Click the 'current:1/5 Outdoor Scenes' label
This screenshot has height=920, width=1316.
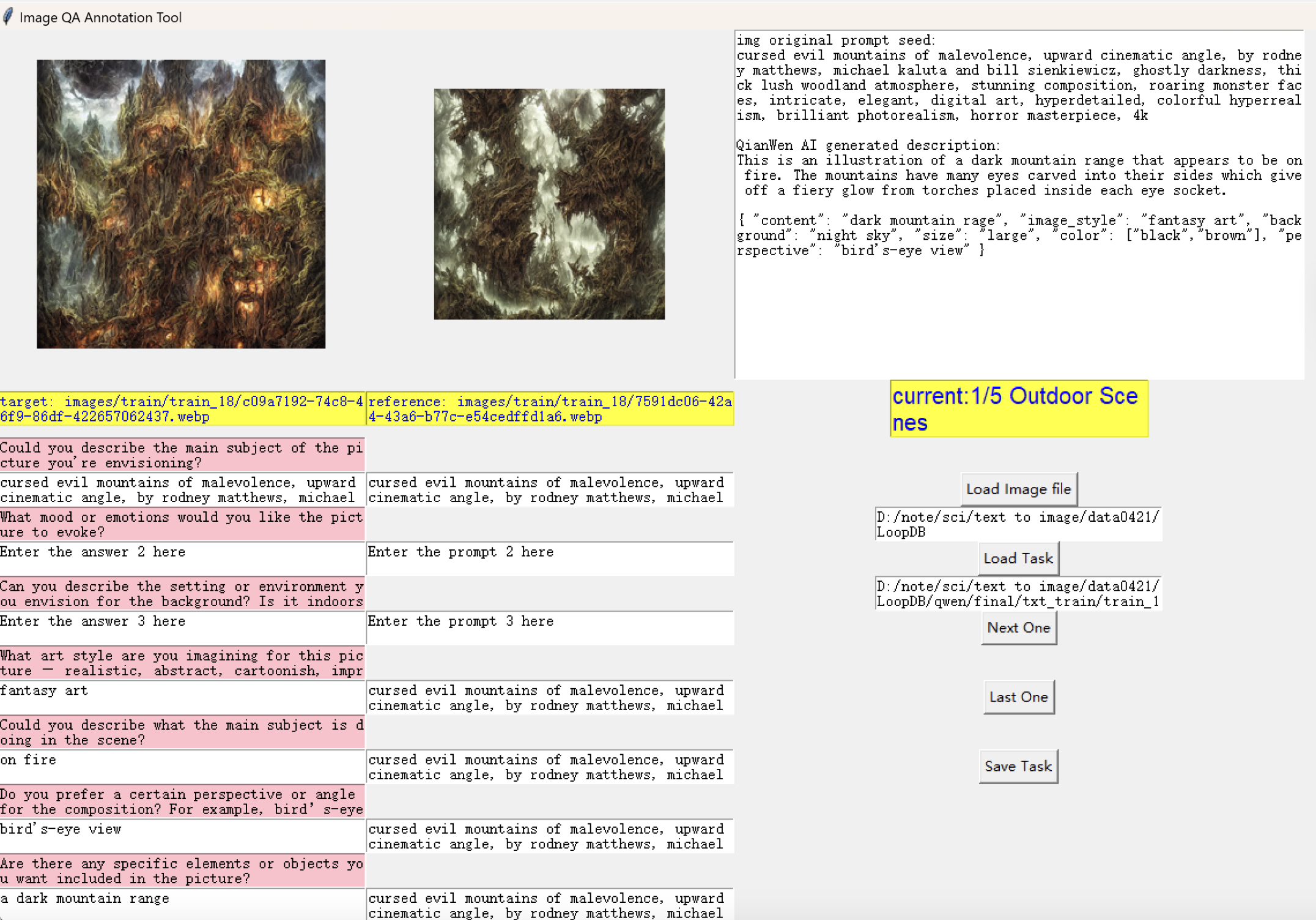tap(1019, 409)
